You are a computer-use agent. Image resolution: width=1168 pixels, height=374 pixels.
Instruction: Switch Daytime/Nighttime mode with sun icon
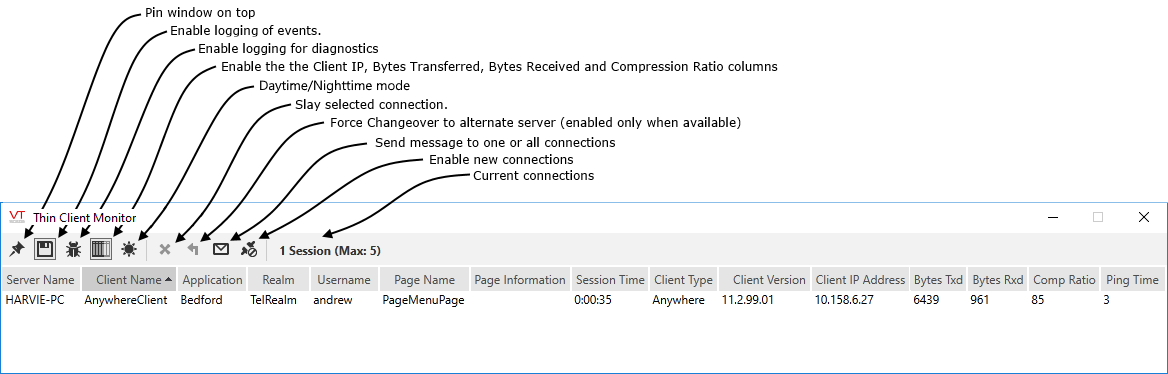(130, 250)
